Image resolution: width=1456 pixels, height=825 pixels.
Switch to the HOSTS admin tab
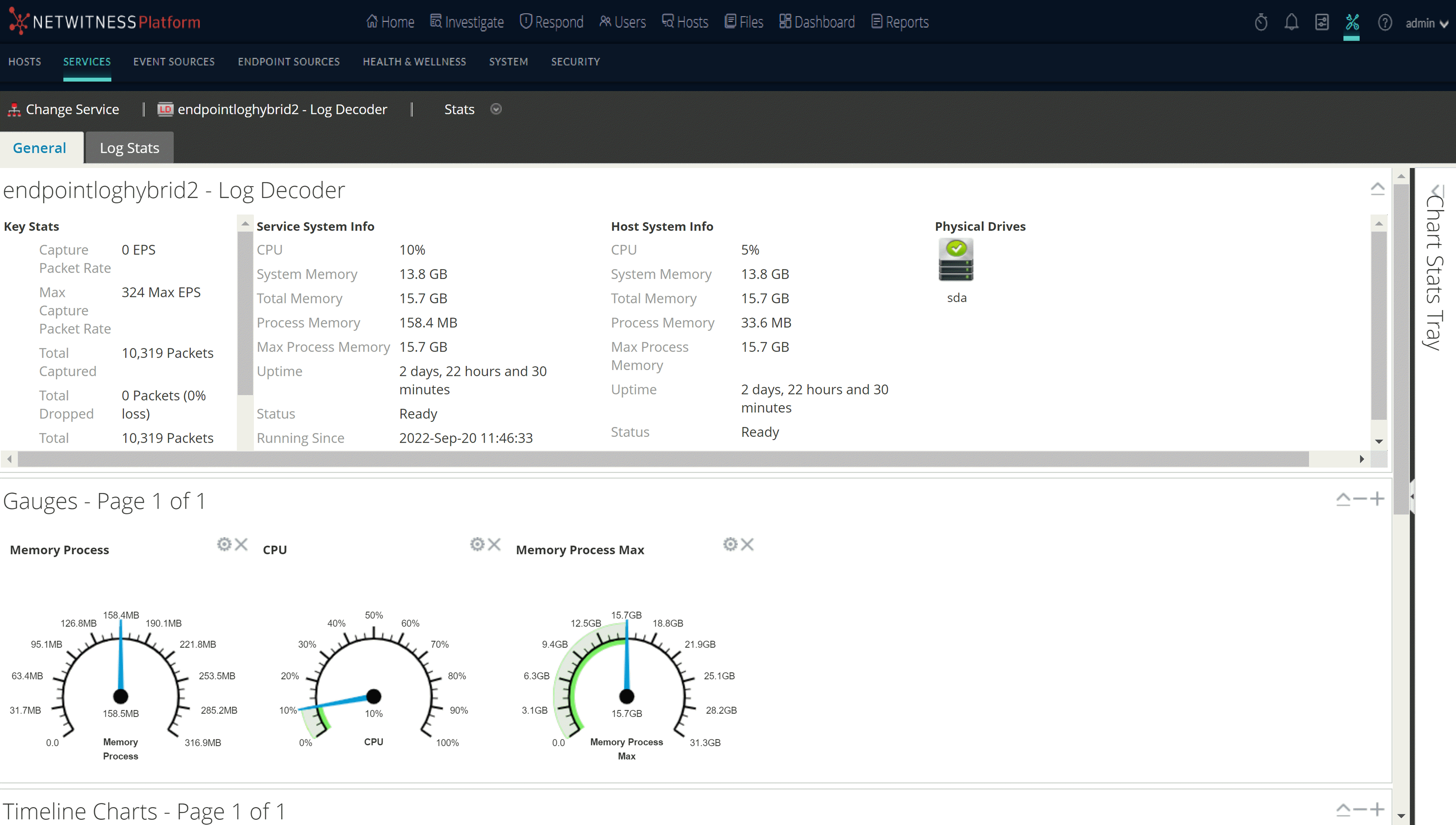[25, 62]
